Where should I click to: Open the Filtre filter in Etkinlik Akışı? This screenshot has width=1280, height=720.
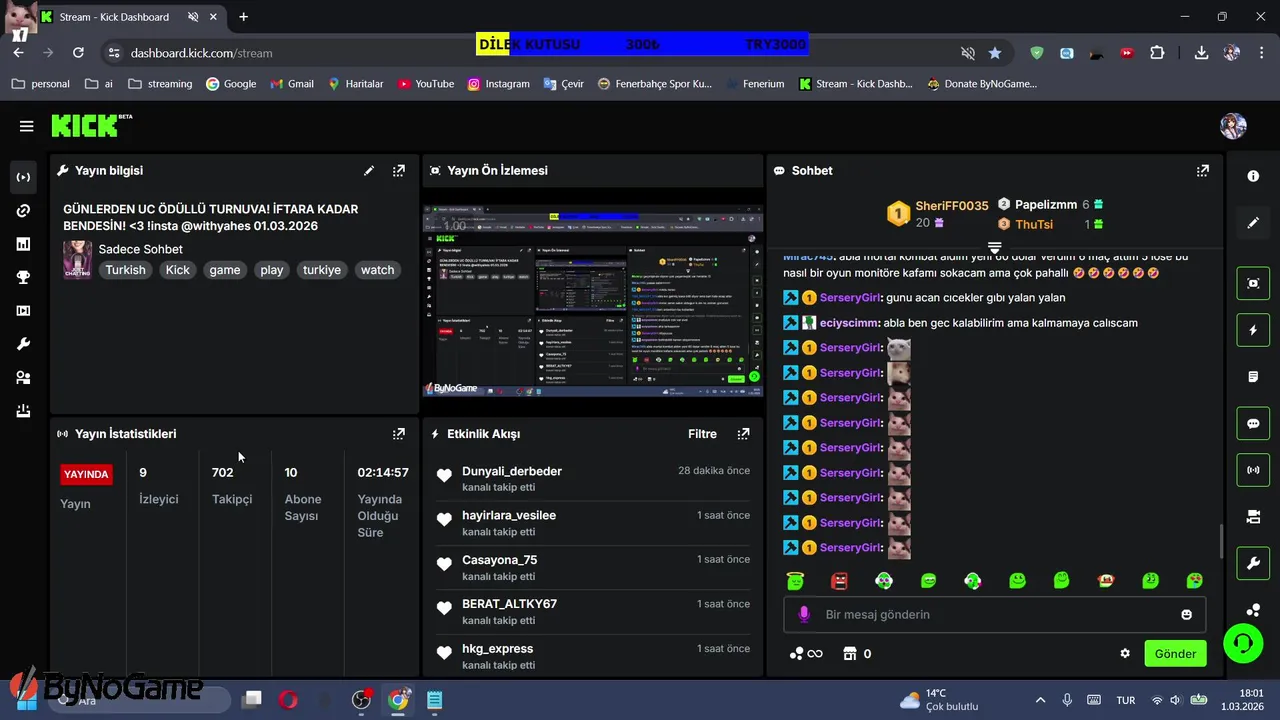click(x=702, y=434)
